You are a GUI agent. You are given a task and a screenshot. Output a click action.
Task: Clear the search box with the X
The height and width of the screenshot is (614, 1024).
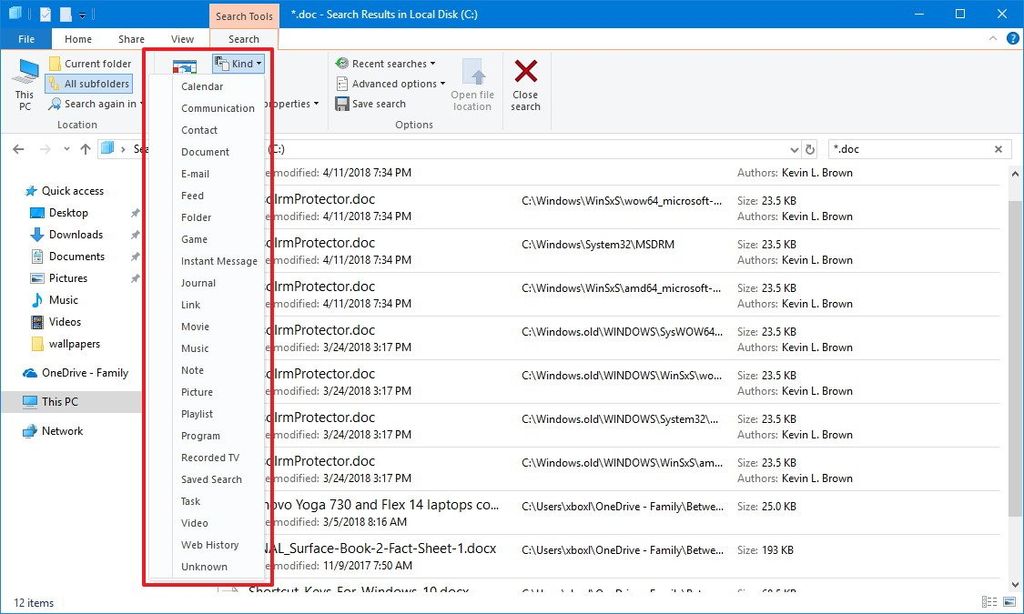tap(997, 148)
